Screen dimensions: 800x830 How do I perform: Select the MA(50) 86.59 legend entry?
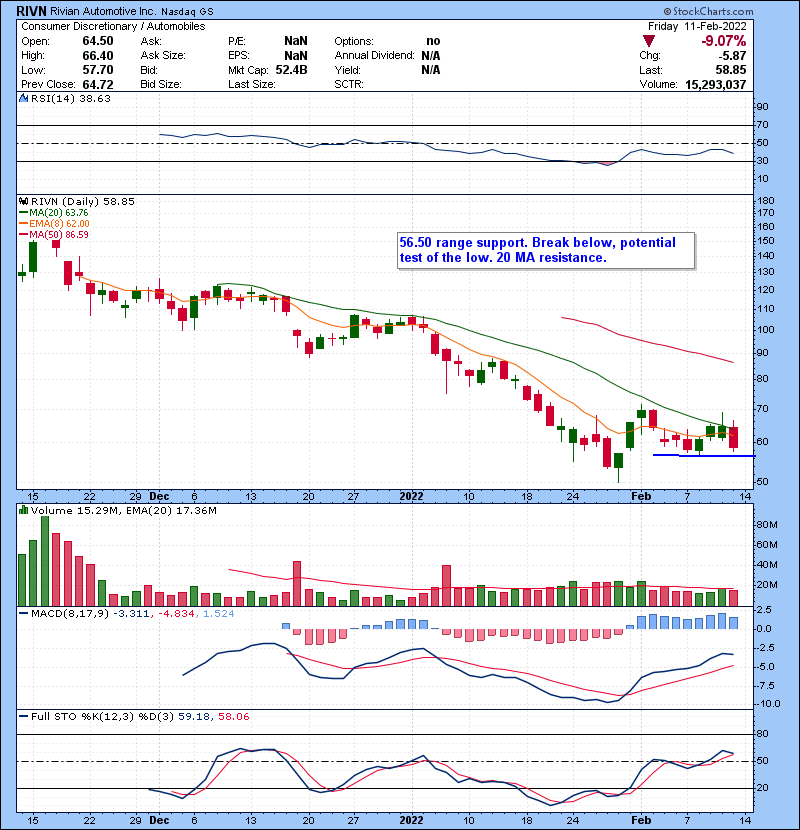pos(53,234)
